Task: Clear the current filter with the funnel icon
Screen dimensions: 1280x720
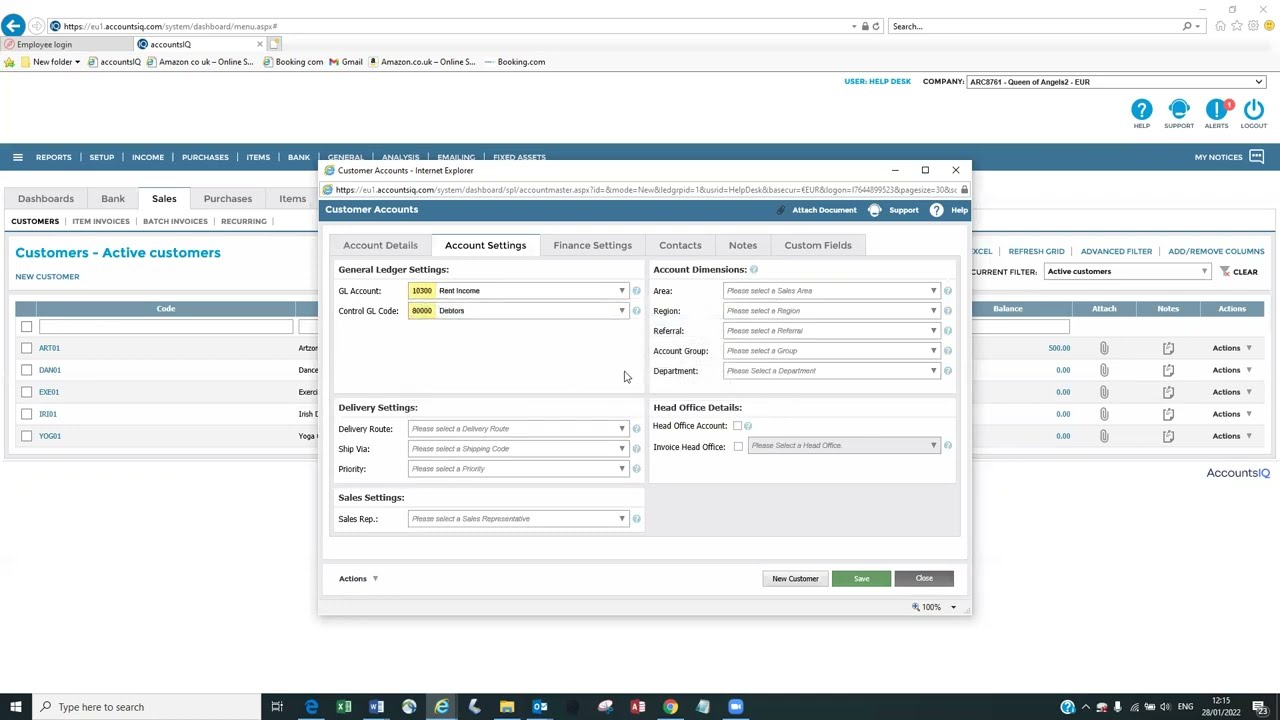Action: pos(1226,271)
